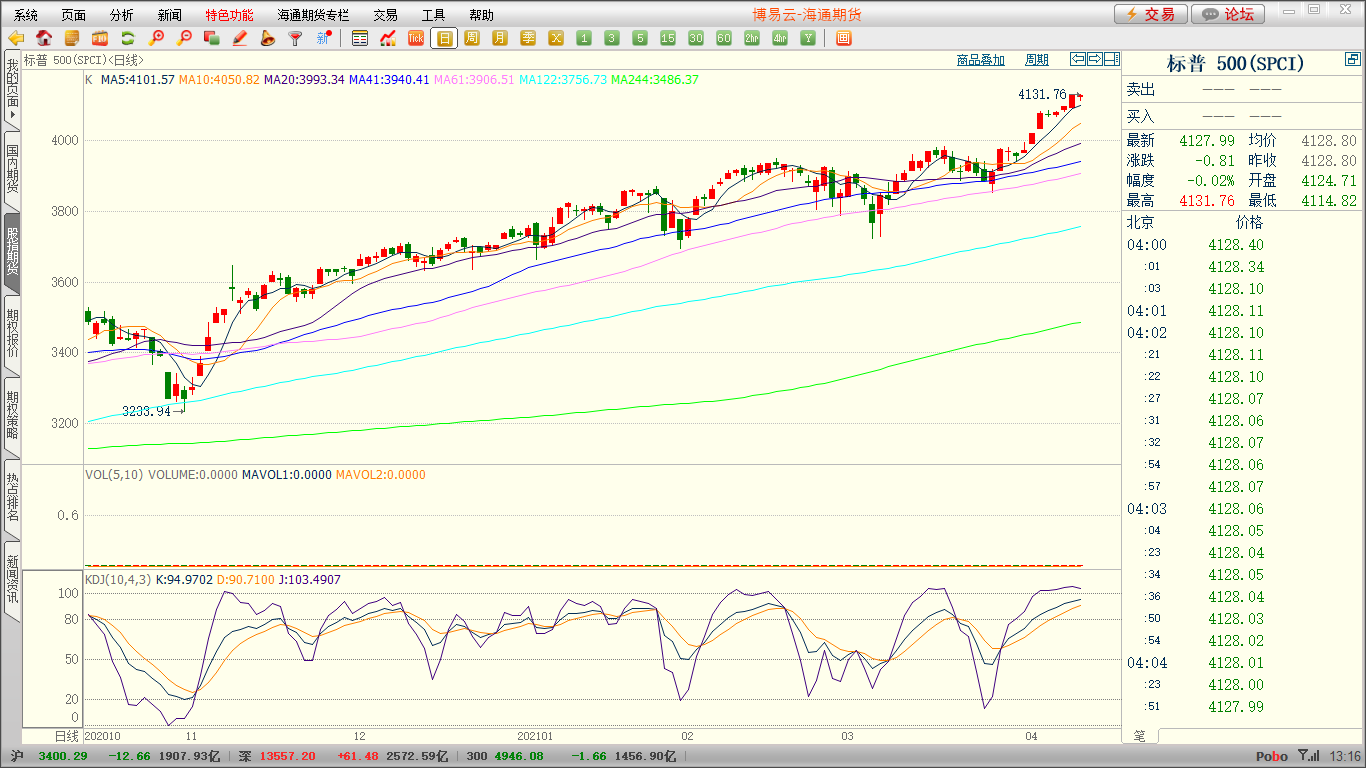Image resolution: width=1366 pixels, height=768 pixels.
Task: Click the restore icon in the 标普 500 header
Action: [1352, 61]
